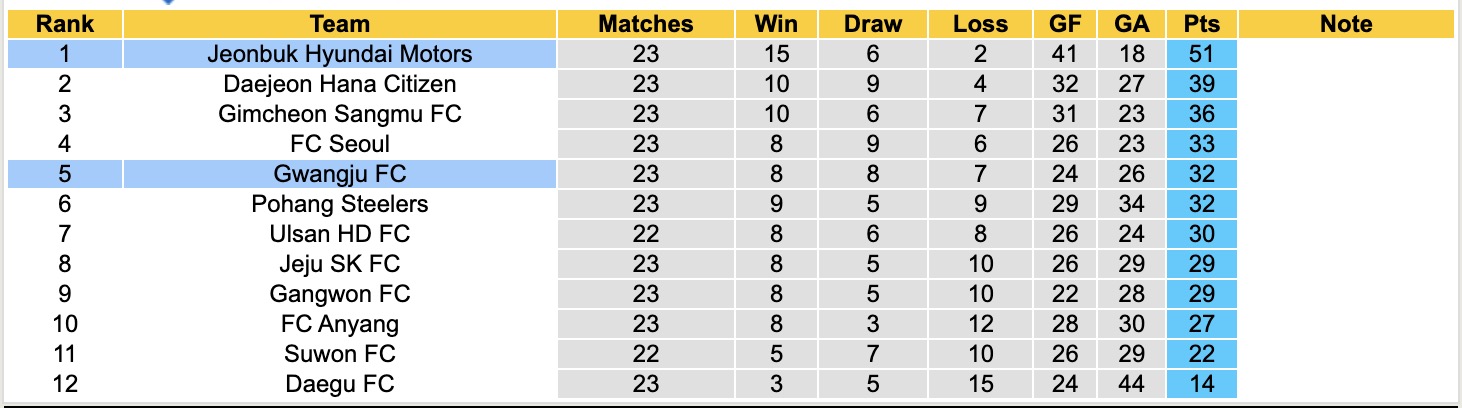Select the Note column header

pos(1345,24)
